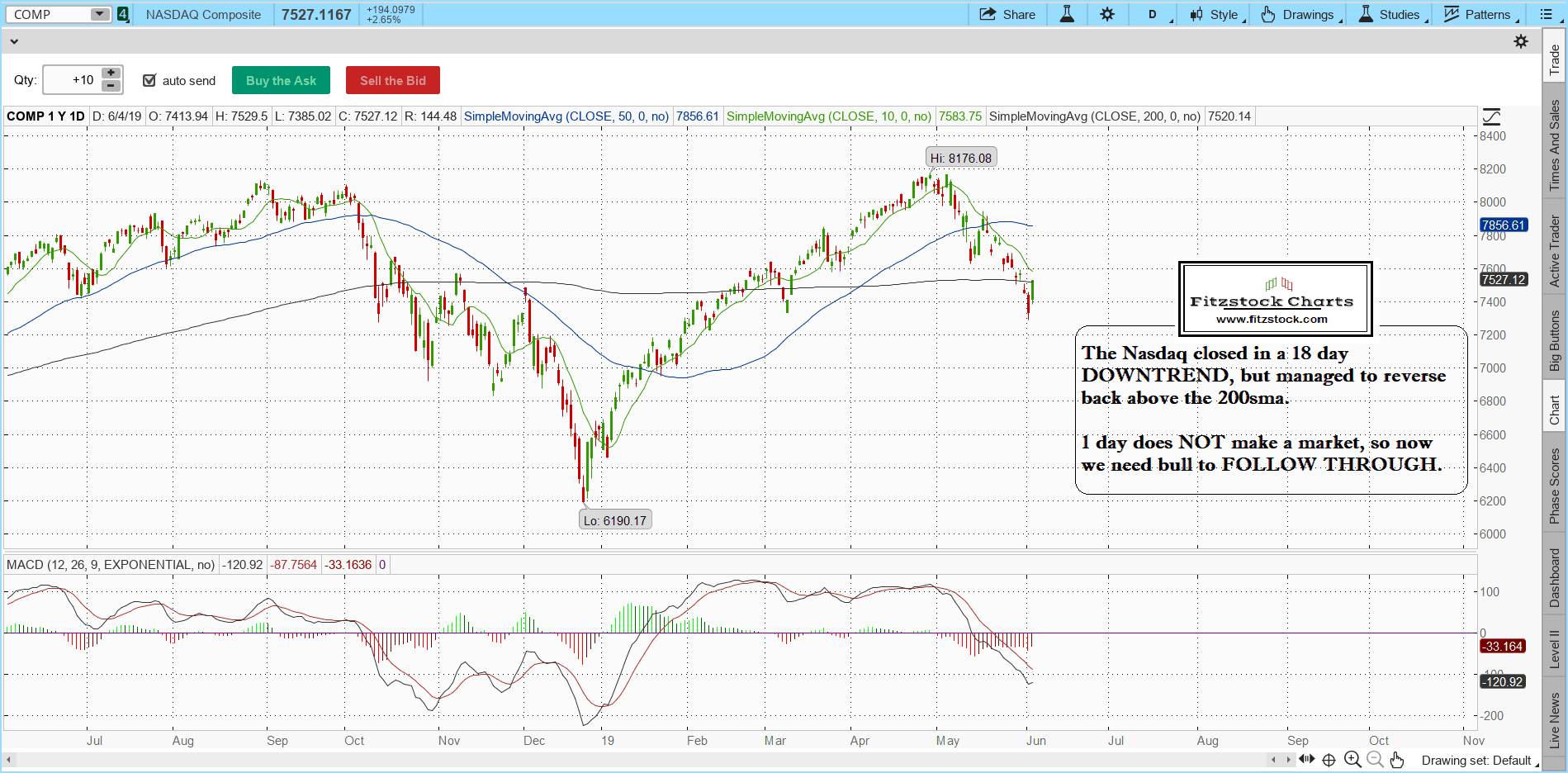
Task: Open the flask Edit Studies icon
Action: pos(1067,14)
